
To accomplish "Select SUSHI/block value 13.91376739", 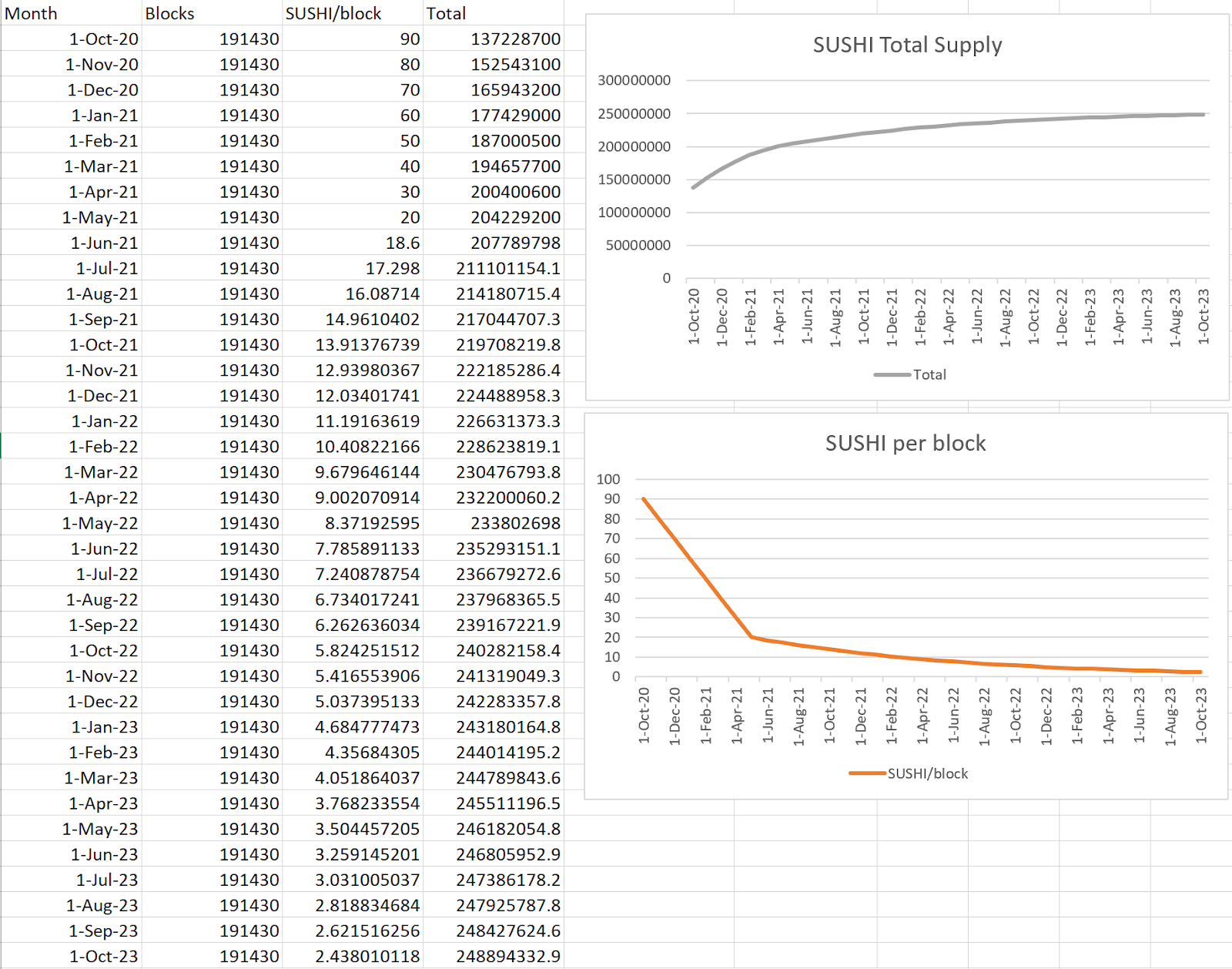I will [353, 344].
